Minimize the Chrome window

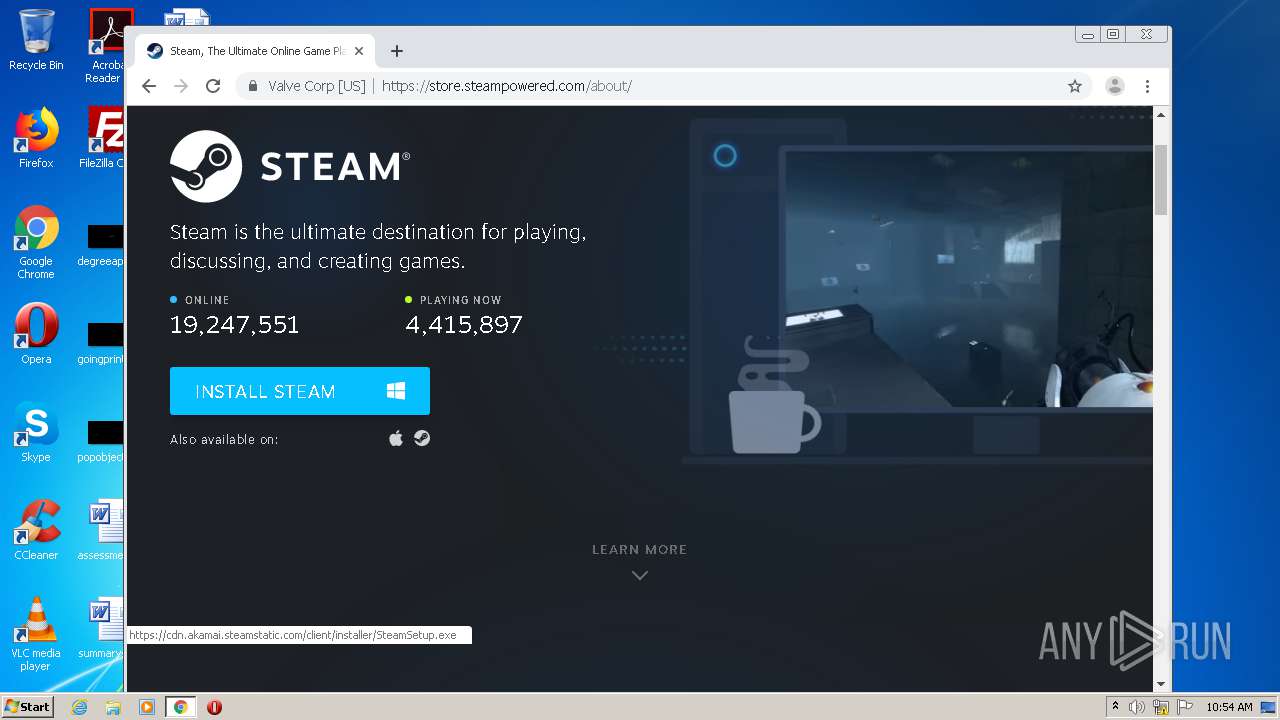[1088, 35]
